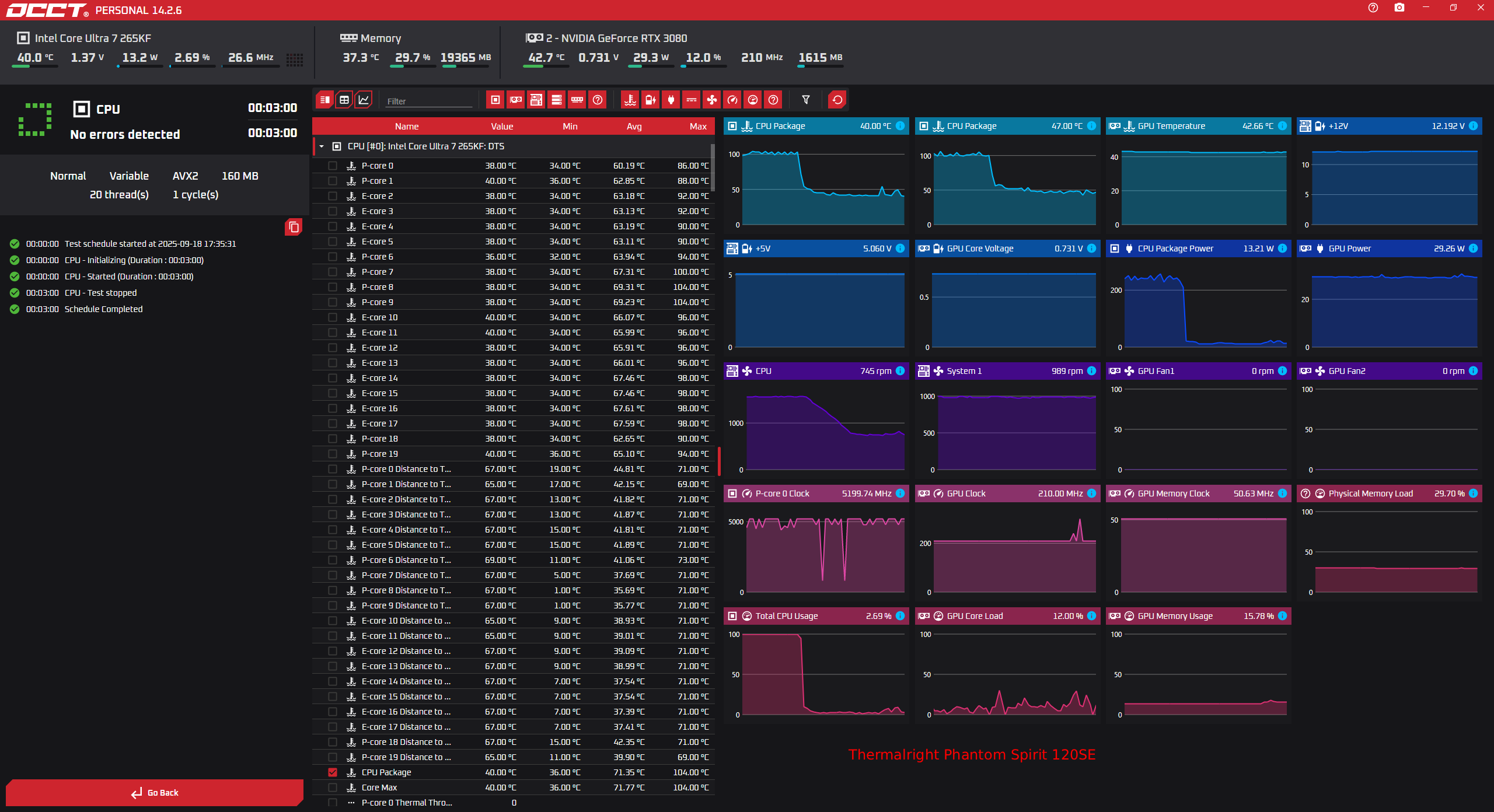This screenshot has height=812, width=1494.
Task: Toggle the temperature sensor filter icon
Action: point(630,100)
